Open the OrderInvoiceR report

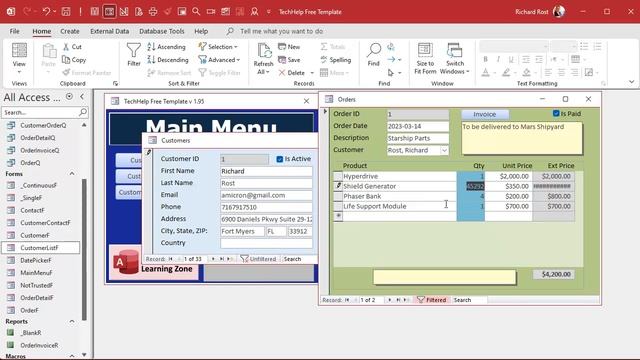[x=39, y=345]
